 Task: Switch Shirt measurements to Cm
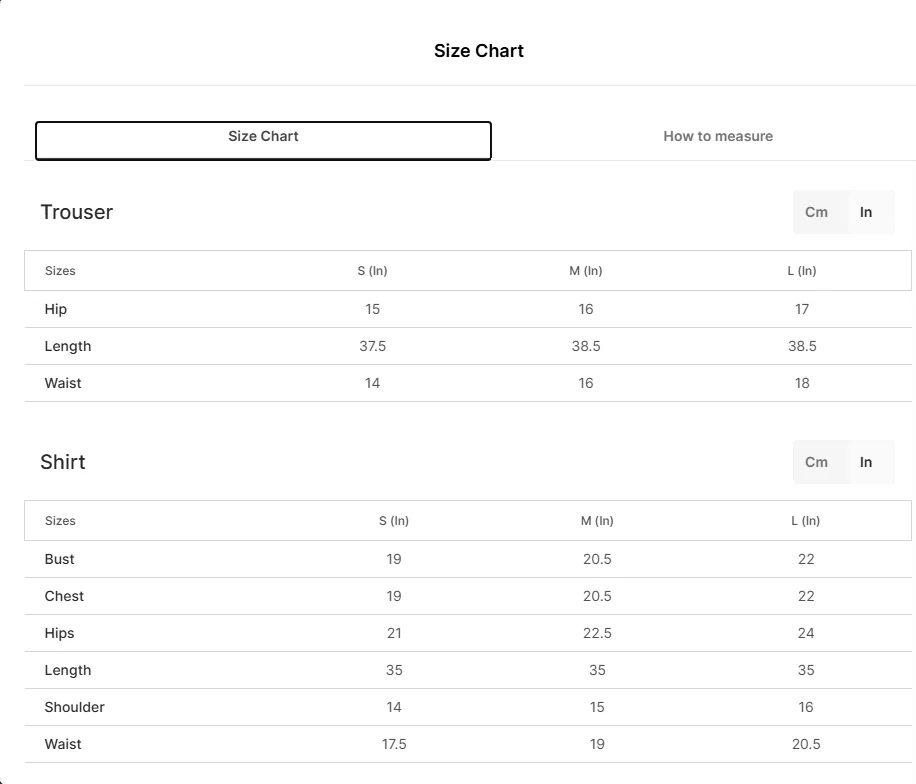[816, 462]
